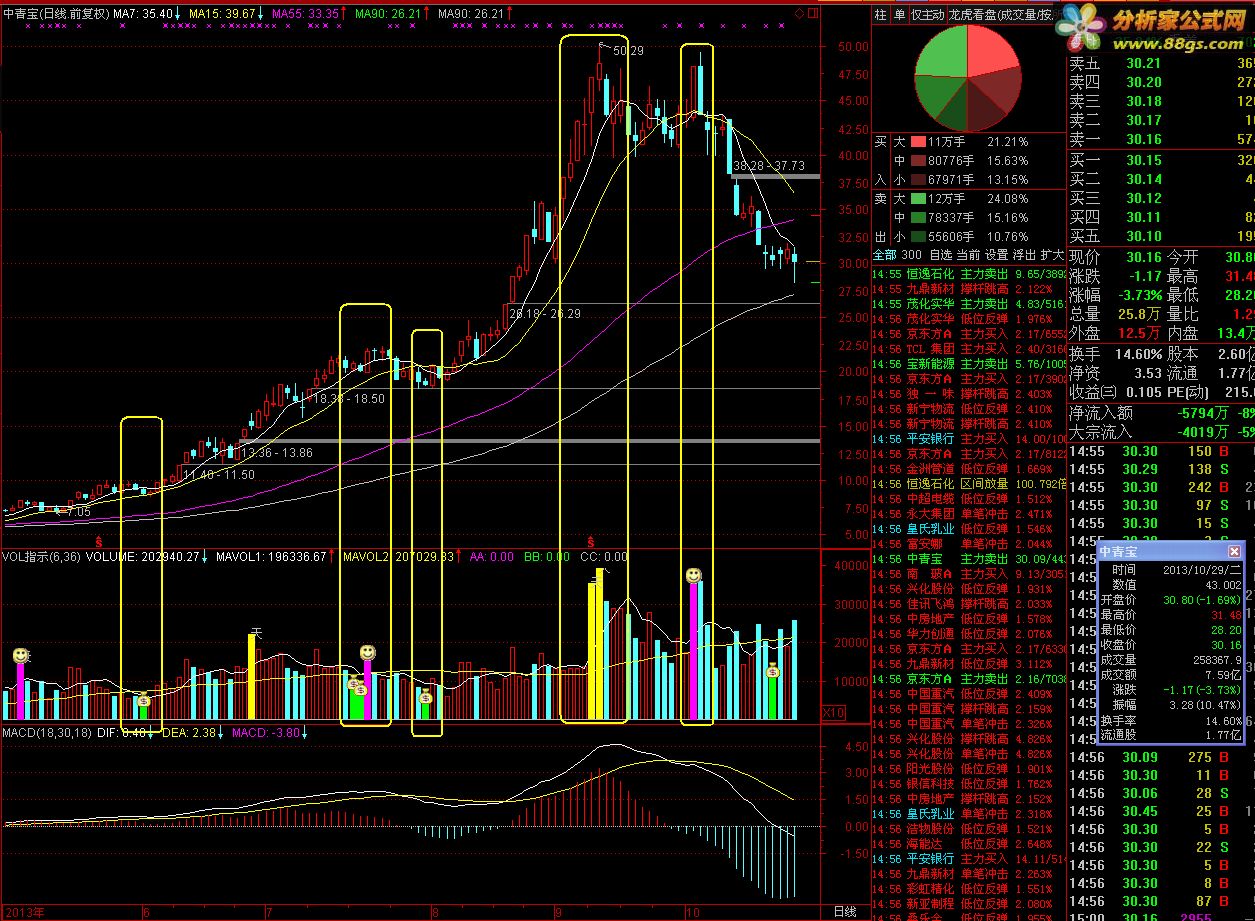This screenshot has height=921, width=1255.
Task: Click the 26.18 - 26.29 gap label
Action: coord(544,313)
